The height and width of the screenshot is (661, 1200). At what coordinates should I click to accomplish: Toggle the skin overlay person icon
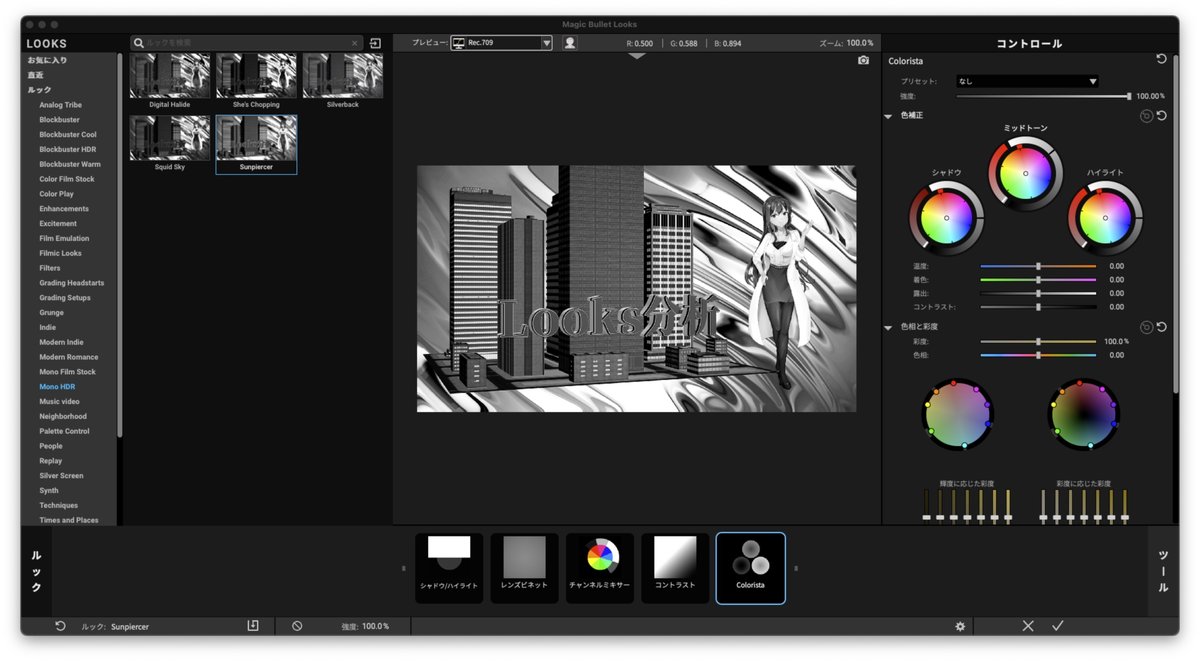coord(570,43)
